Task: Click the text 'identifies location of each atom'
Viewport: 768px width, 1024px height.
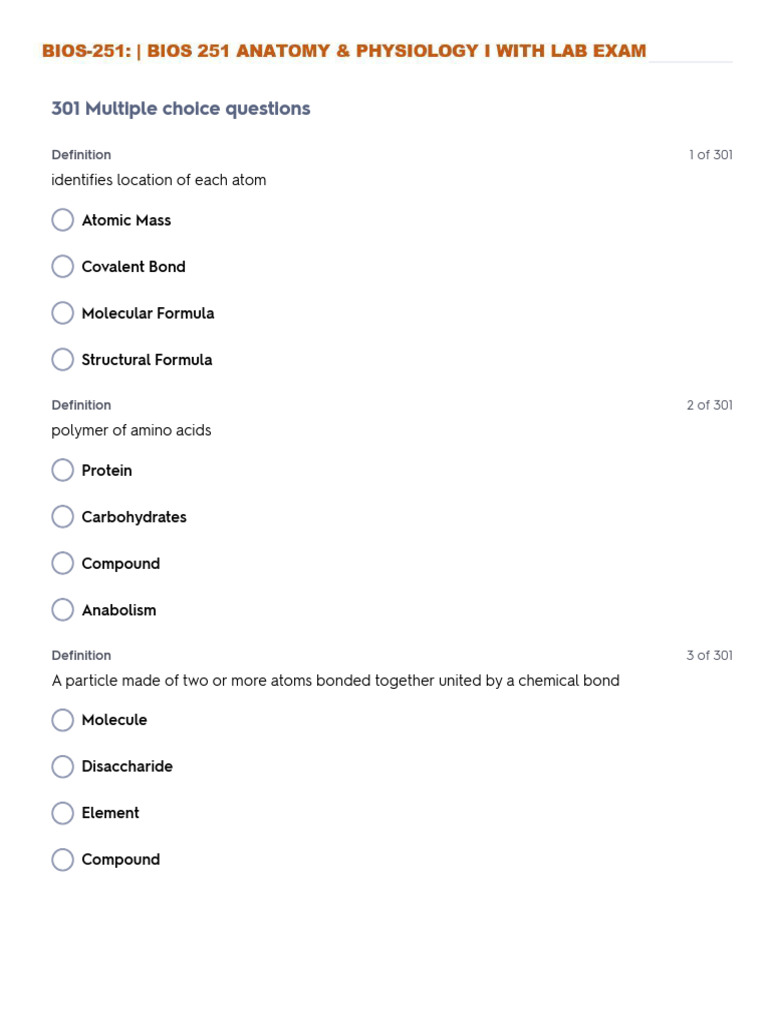Action: pos(159,180)
